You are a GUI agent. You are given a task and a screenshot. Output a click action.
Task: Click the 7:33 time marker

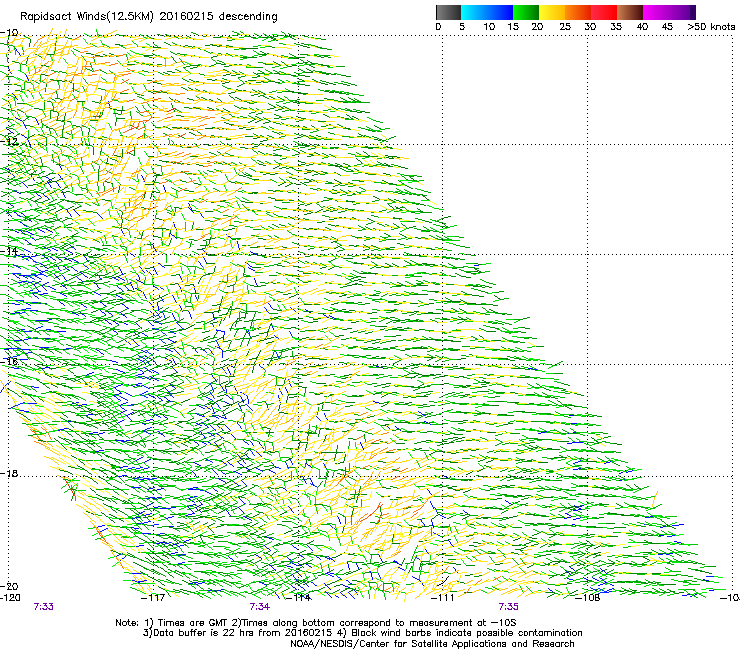(x=43, y=607)
